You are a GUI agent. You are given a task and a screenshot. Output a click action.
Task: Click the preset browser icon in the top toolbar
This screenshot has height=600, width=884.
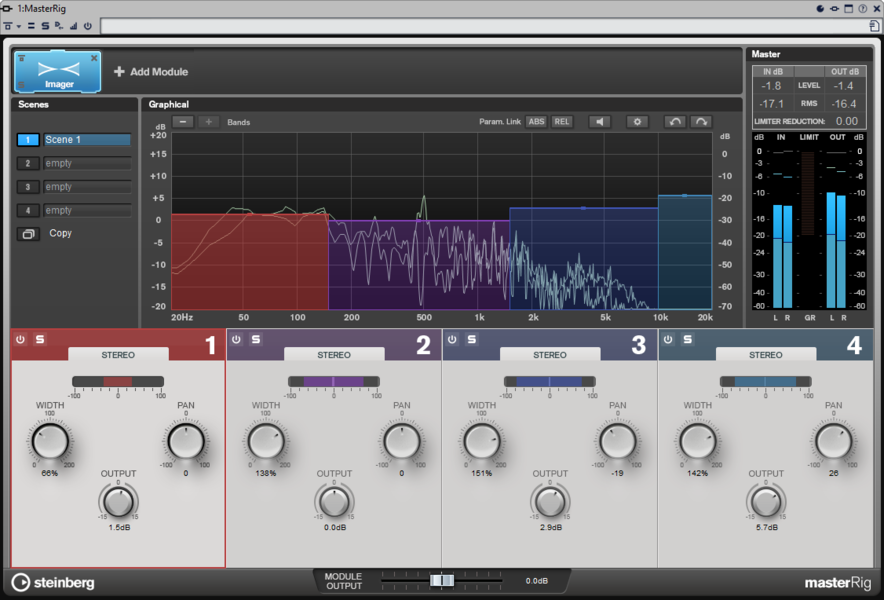tap(8, 26)
